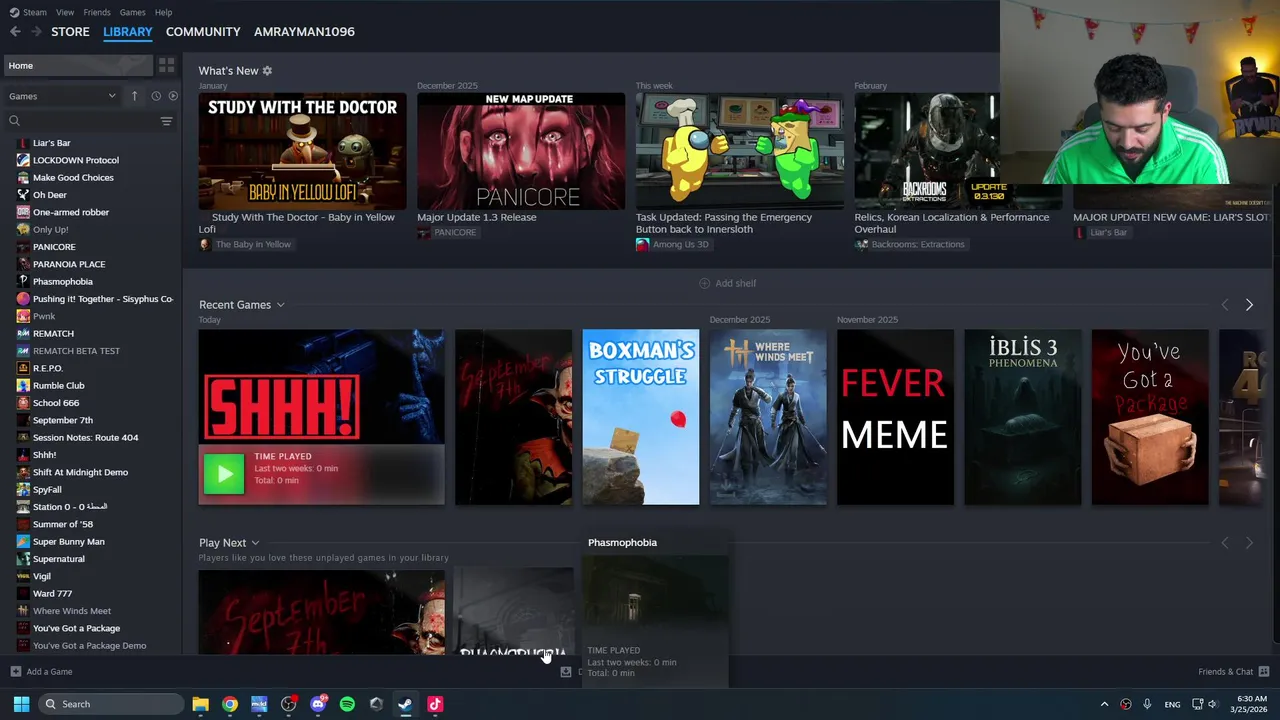Viewport: 1280px width, 720px height.
Task: Switch to the STORE tab
Action: pos(70,32)
